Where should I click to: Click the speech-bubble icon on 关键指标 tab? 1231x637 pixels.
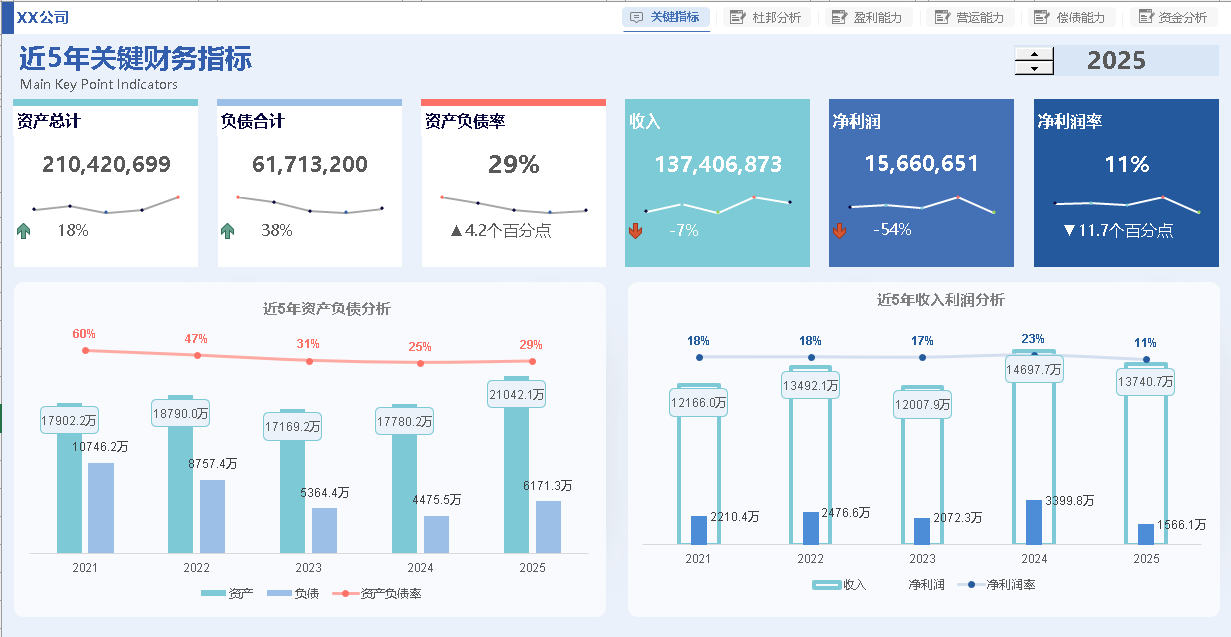tap(636, 17)
